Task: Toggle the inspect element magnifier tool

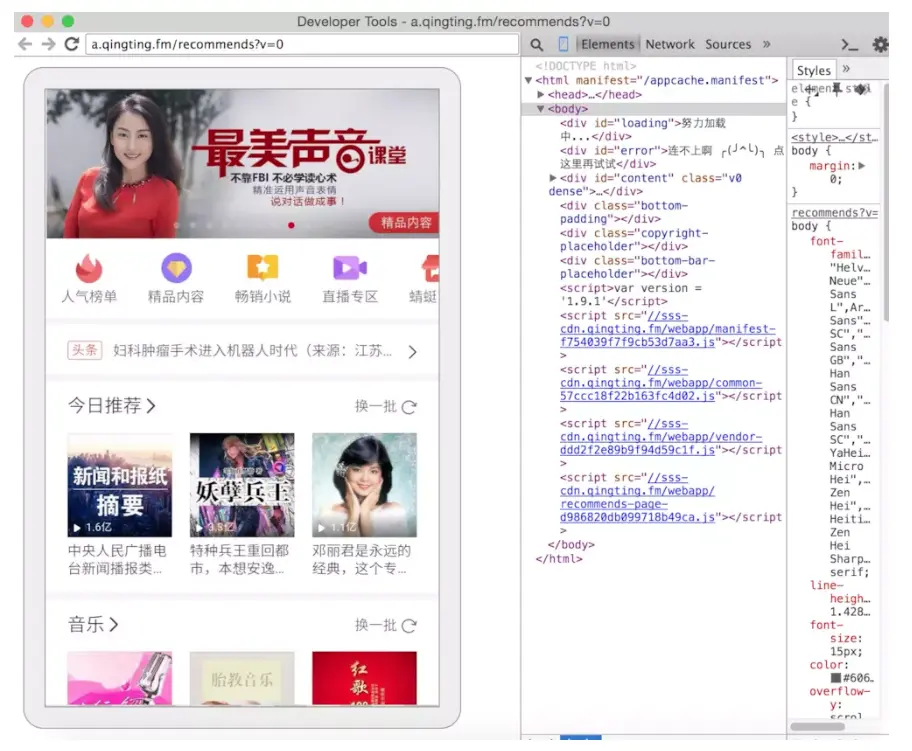Action: (x=536, y=44)
